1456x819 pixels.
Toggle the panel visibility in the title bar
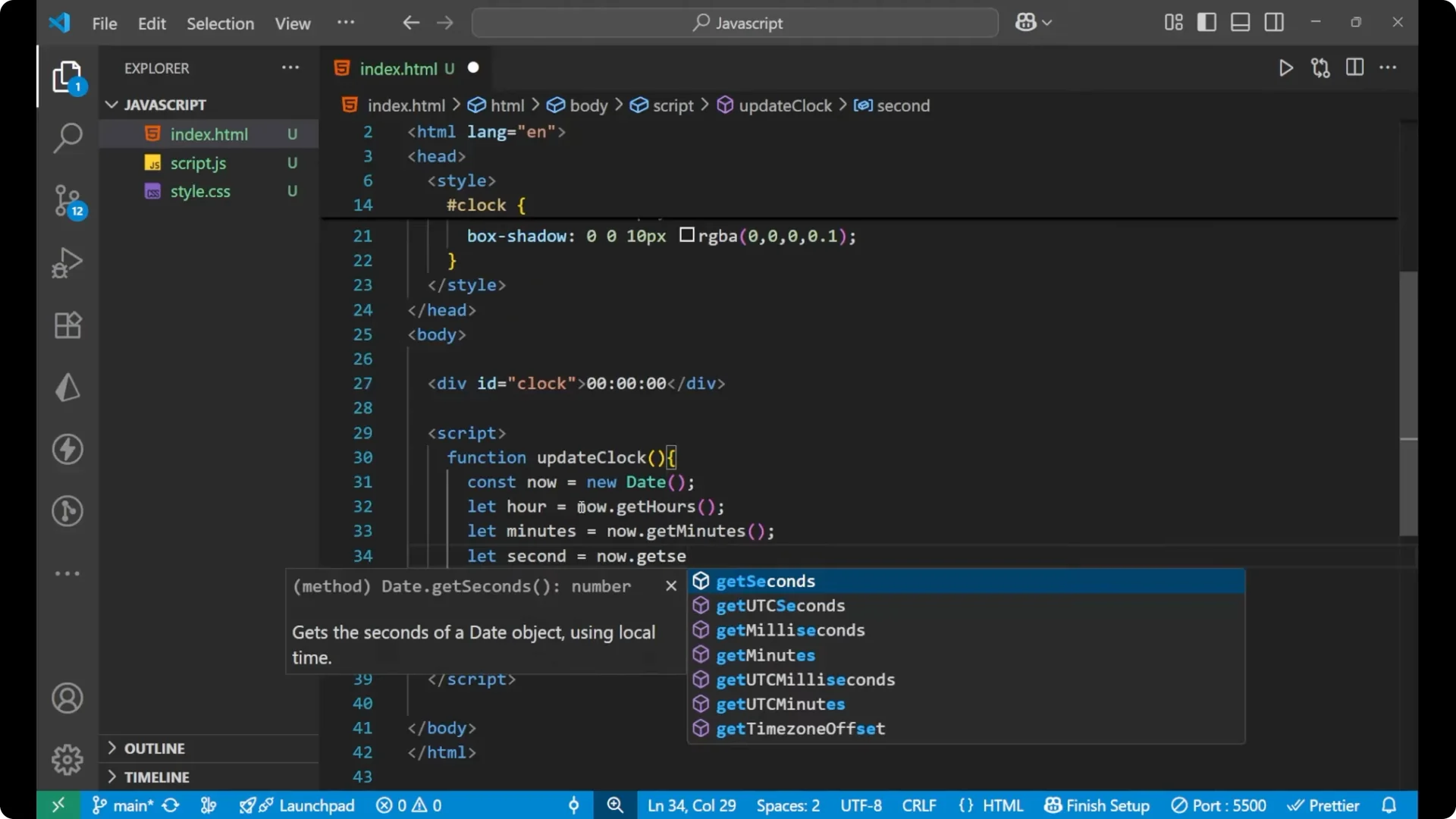[x=1239, y=22]
